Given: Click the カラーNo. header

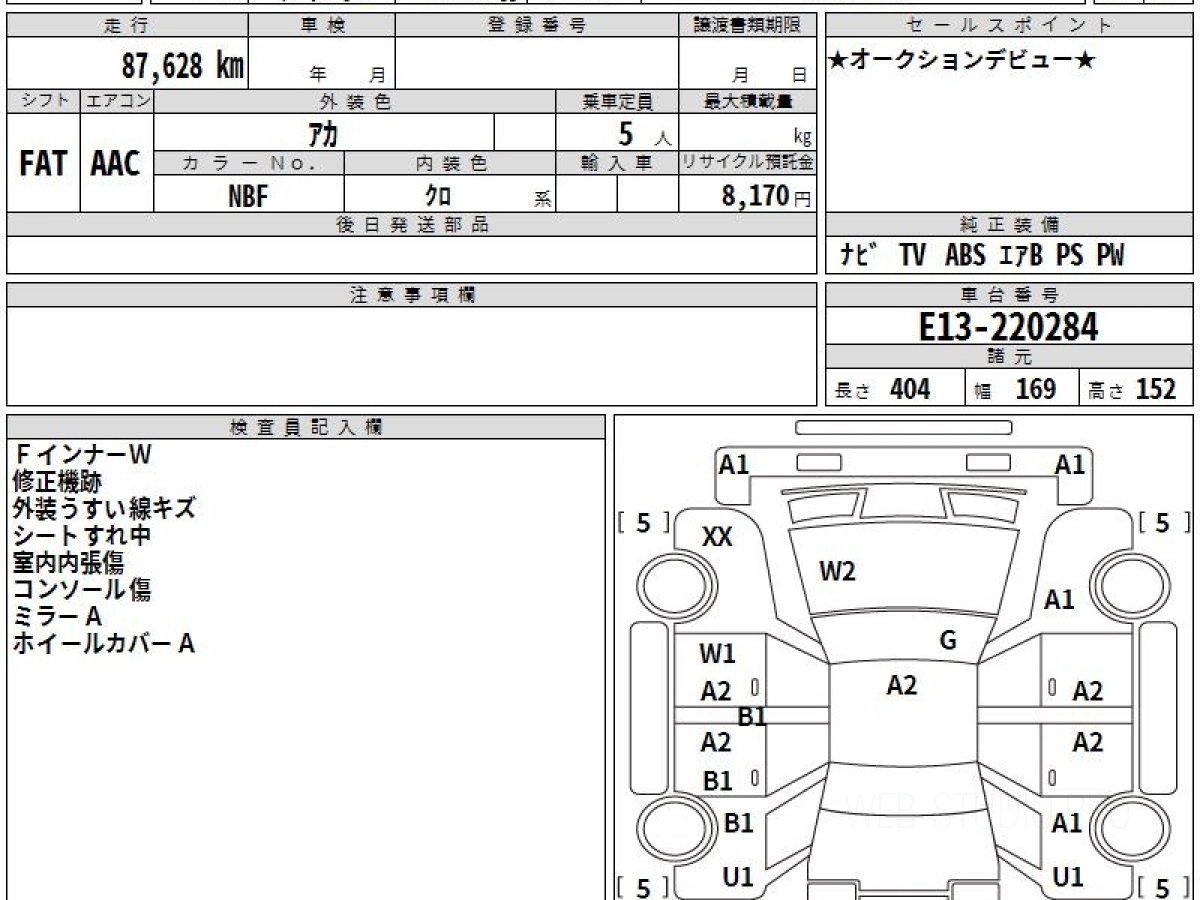Looking at the screenshot, I should (249, 163).
